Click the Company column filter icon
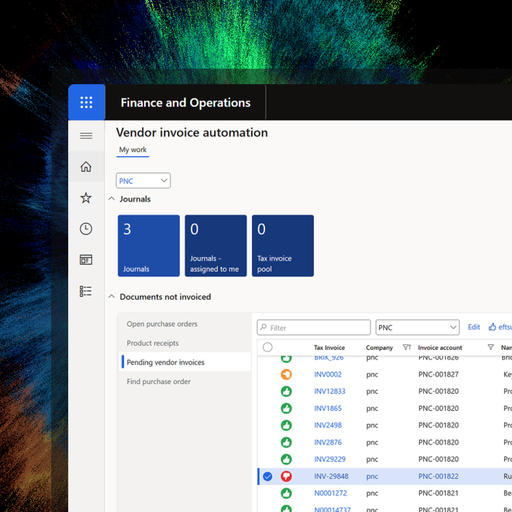Viewport: 512px width, 512px height. (x=407, y=347)
